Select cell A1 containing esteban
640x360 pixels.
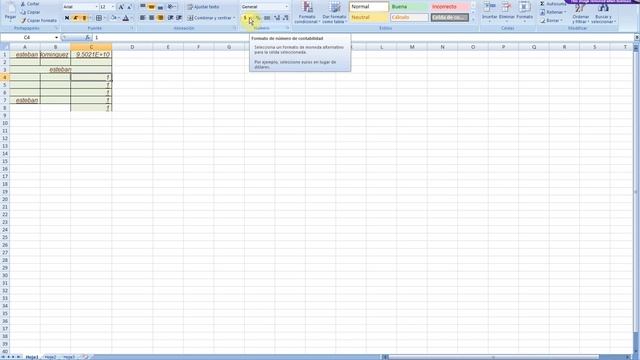pyautogui.click(x=25, y=54)
